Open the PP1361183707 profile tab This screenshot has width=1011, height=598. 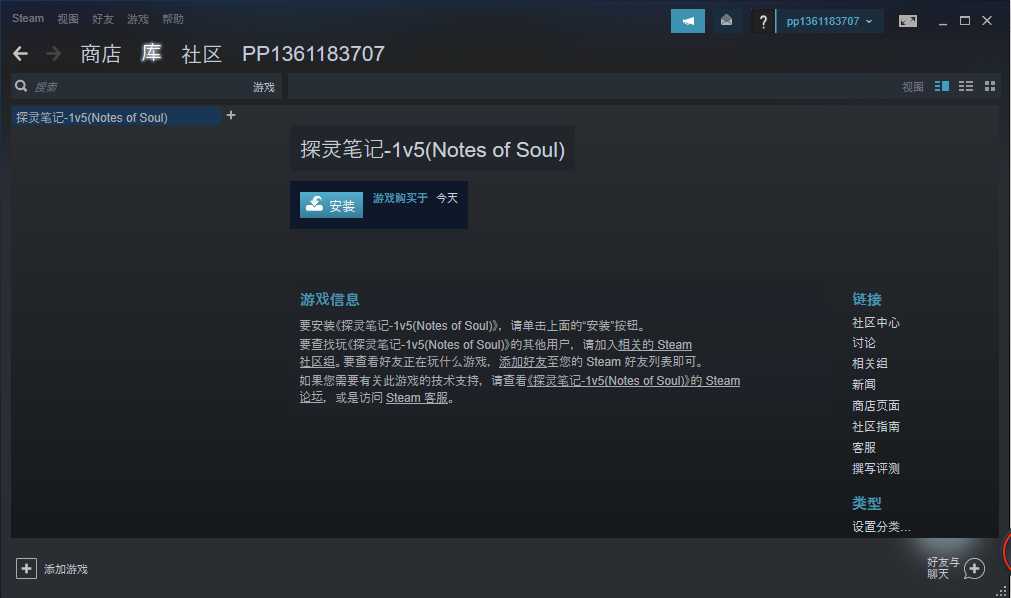(x=313, y=54)
